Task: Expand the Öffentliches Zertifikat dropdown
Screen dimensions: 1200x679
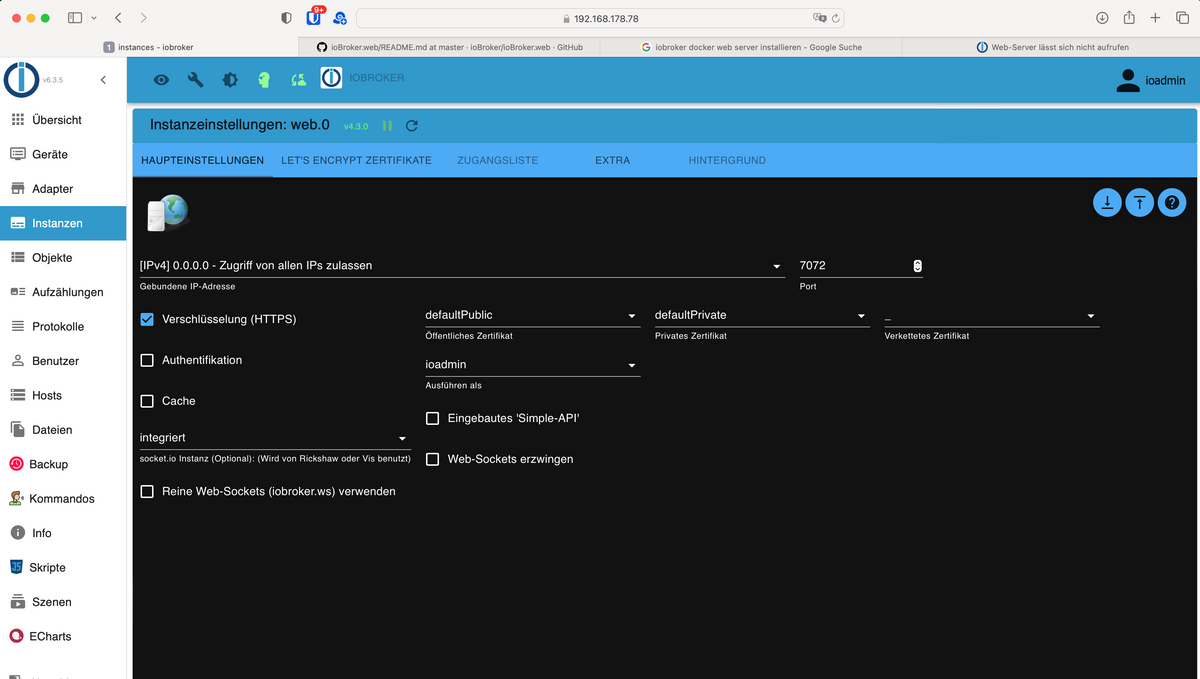Action: pyautogui.click(x=531, y=316)
